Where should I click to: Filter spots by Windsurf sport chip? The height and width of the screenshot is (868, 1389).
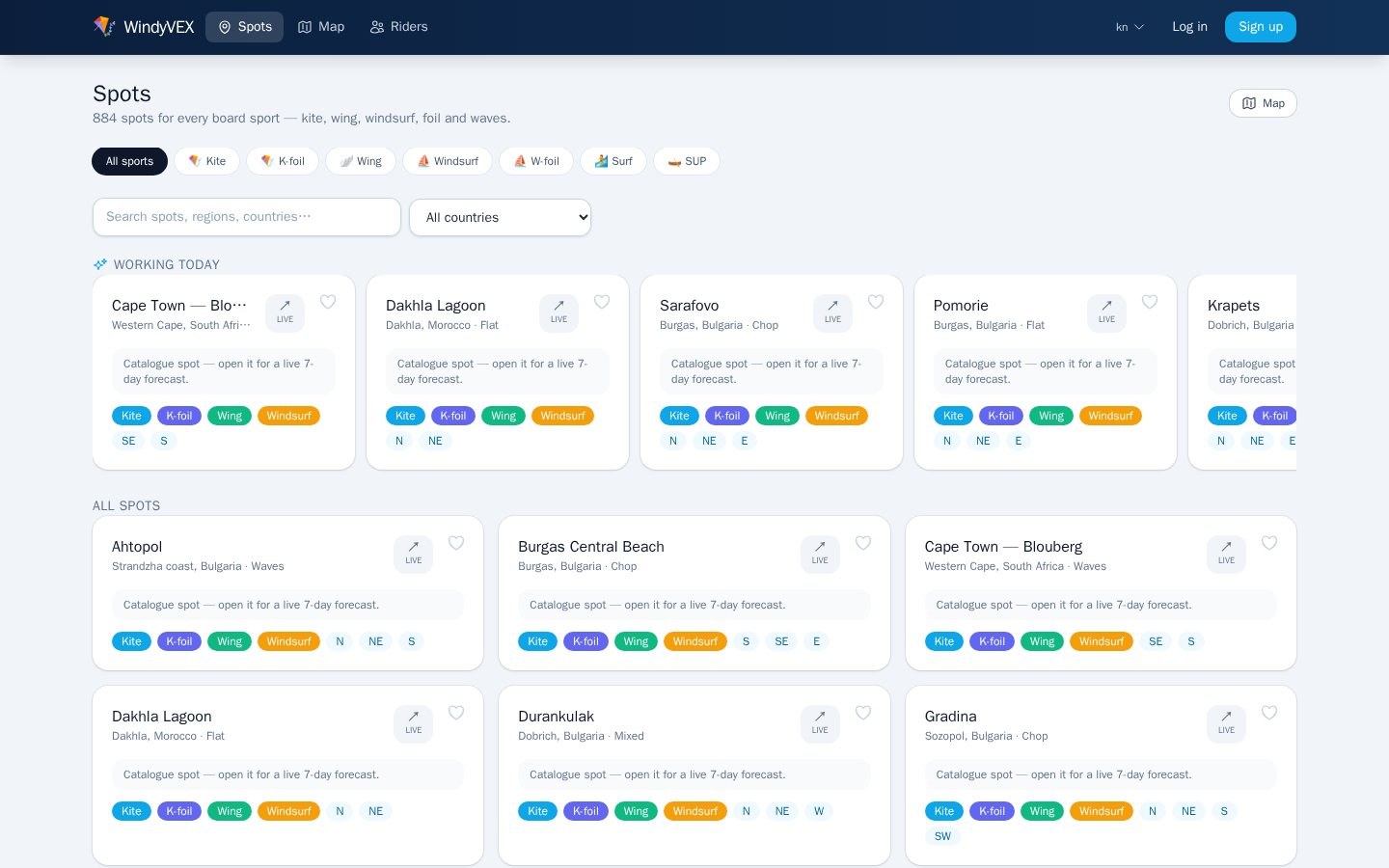point(448,161)
